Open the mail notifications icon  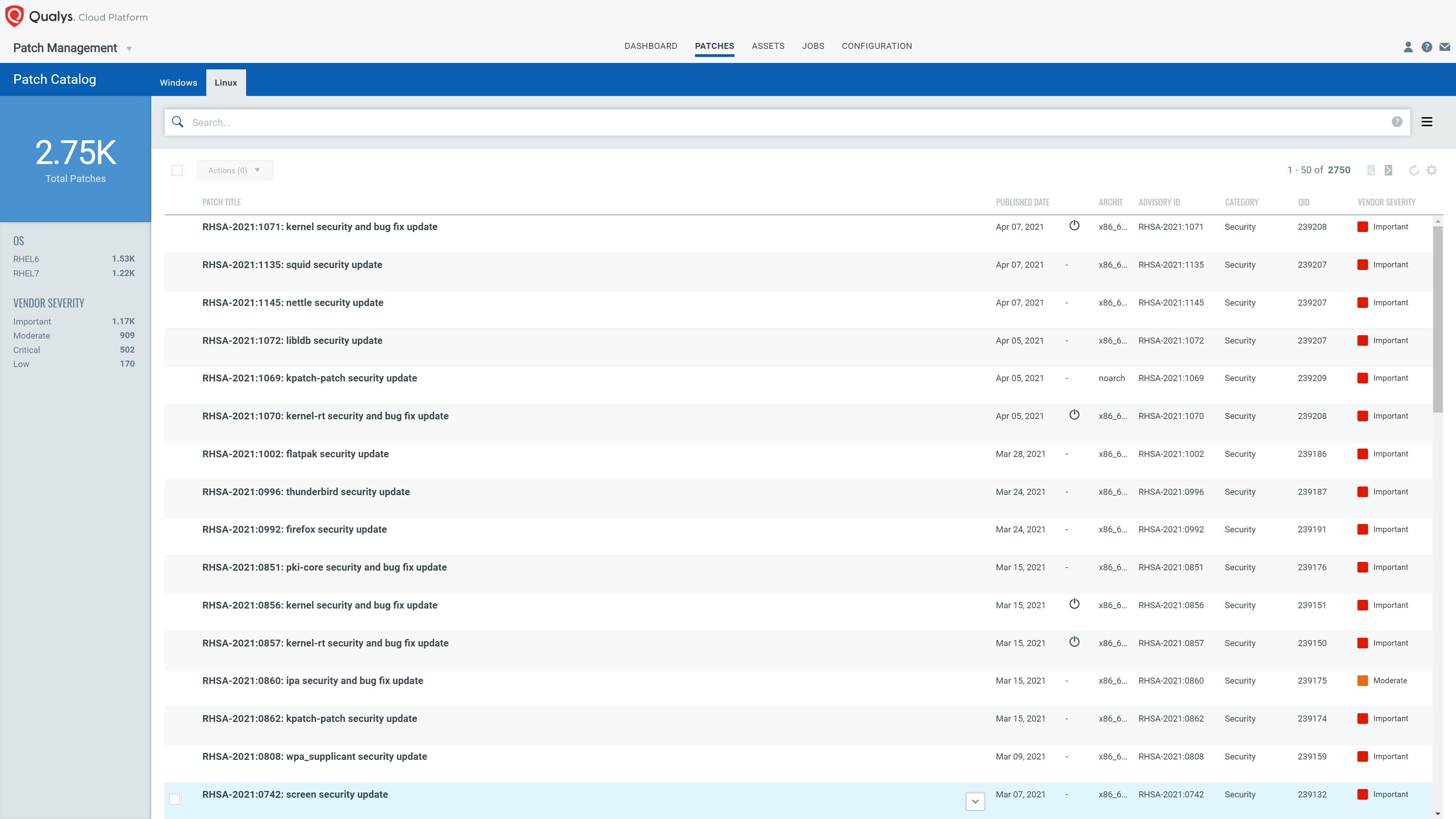click(1445, 47)
